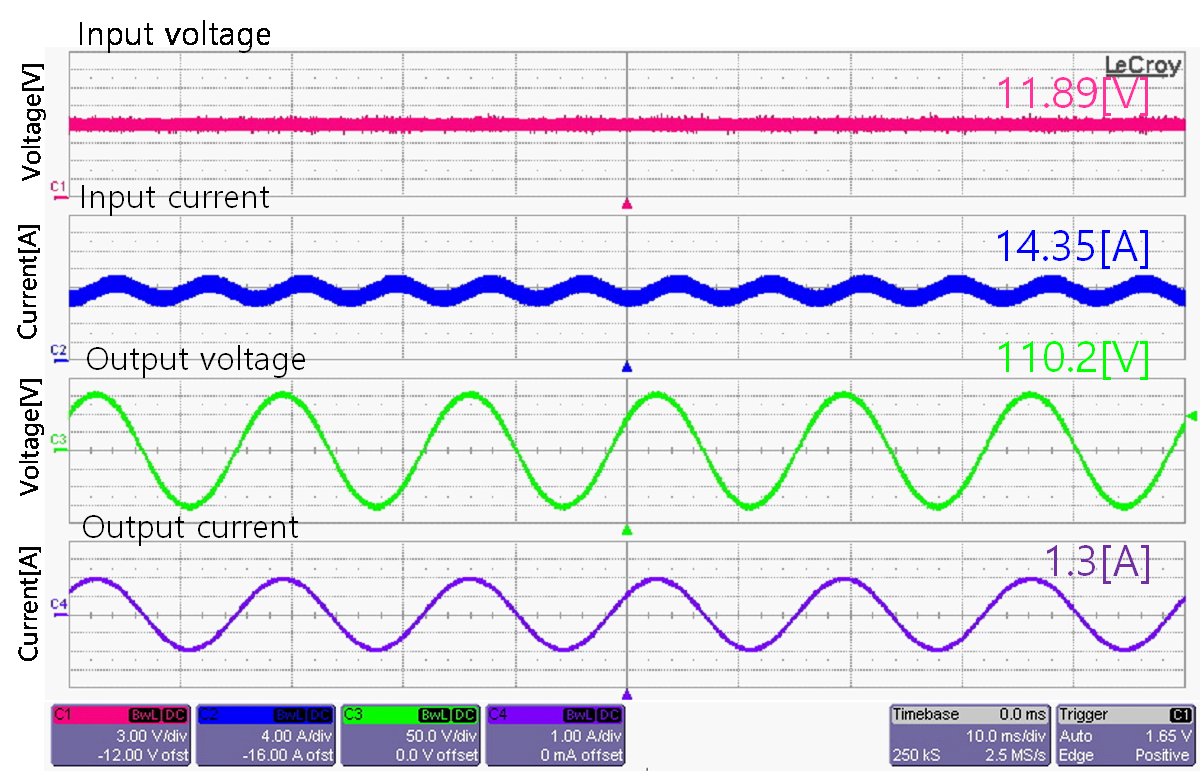1203x773 pixels.
Task: Click the -16.00 A ofst value
Action: [x=287, y=755]
